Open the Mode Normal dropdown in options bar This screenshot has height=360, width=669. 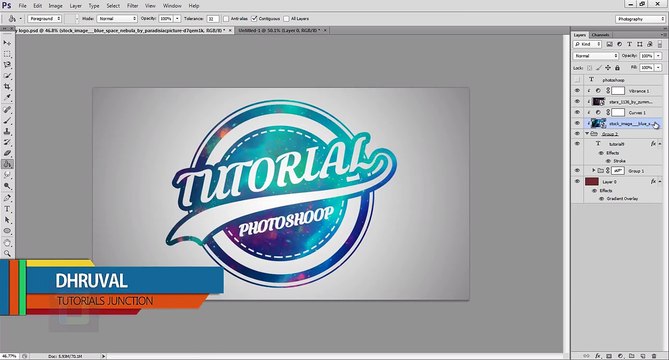(117, 19)
